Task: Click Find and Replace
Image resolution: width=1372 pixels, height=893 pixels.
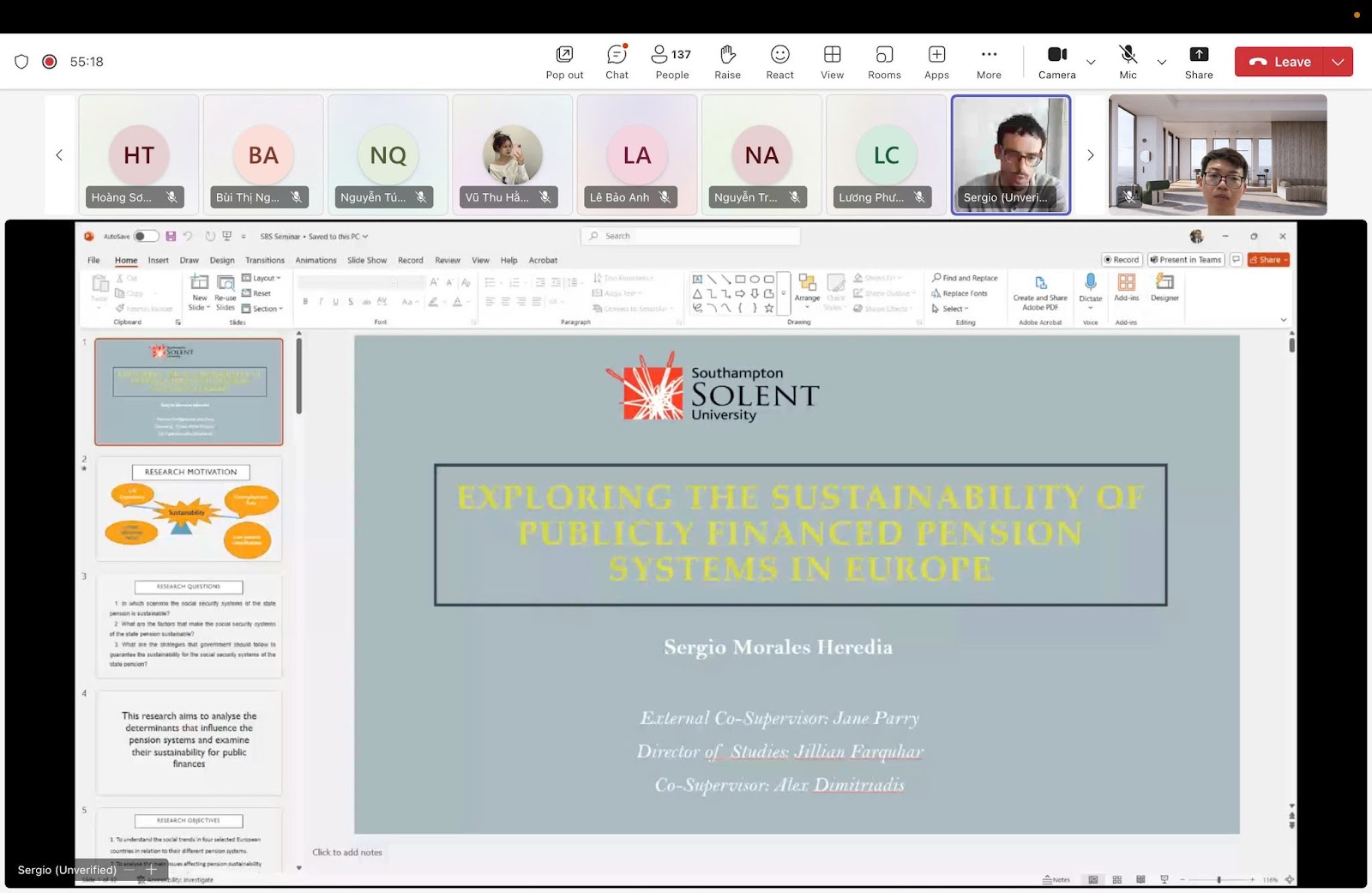Action: coord(965,278)
